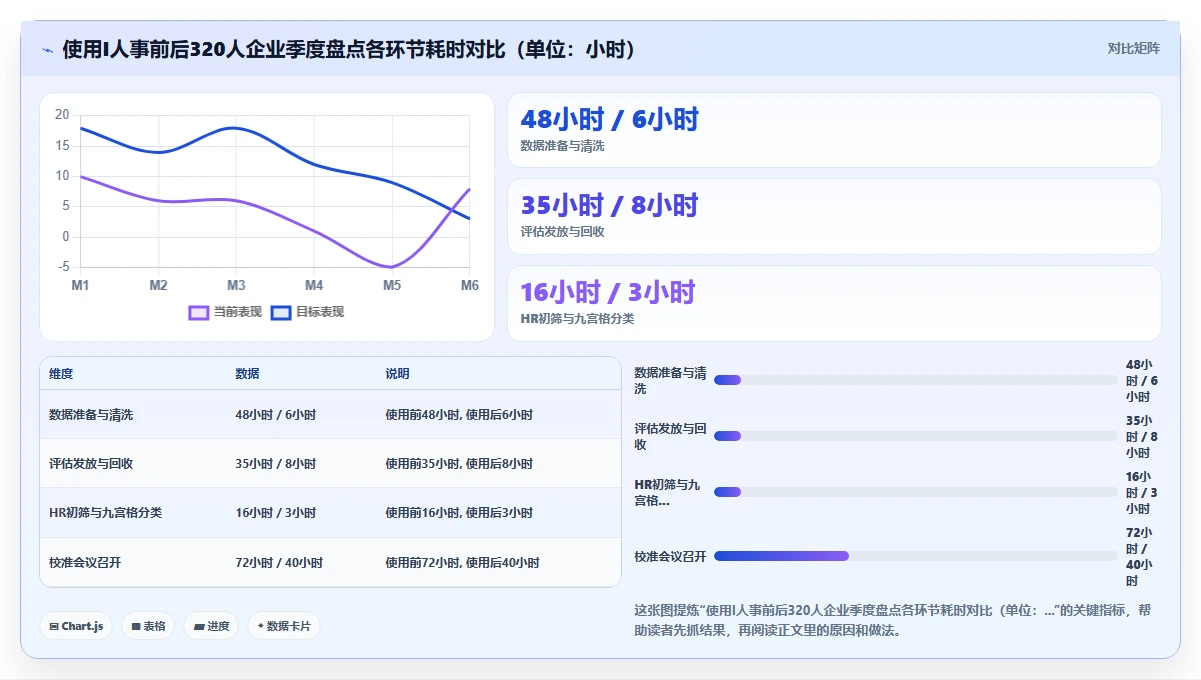
Task: Click the M5 axis label on chart
Action: (392, 286)
